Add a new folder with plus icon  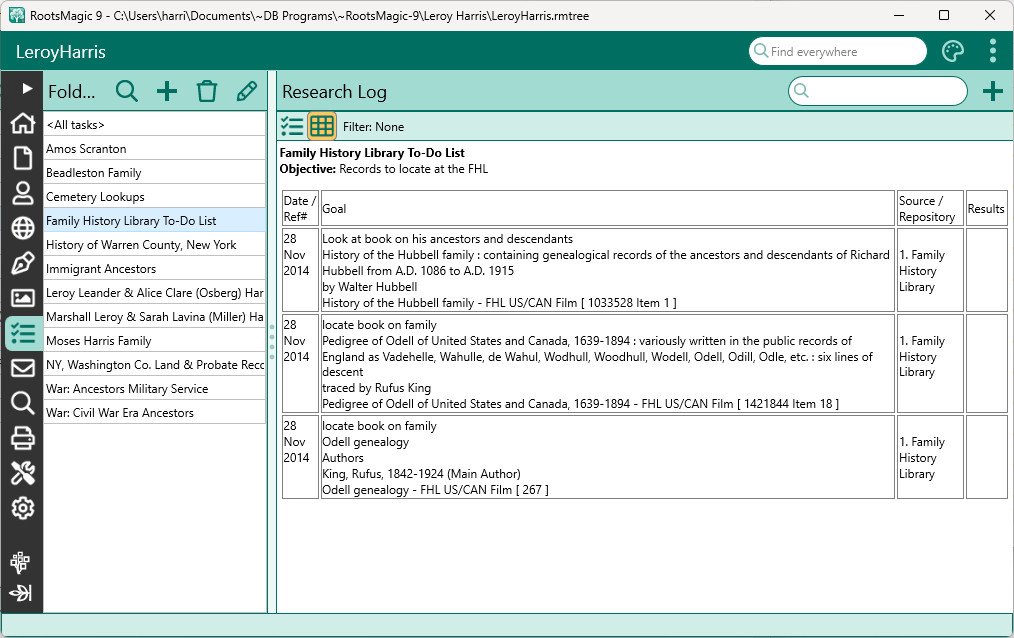167,92
